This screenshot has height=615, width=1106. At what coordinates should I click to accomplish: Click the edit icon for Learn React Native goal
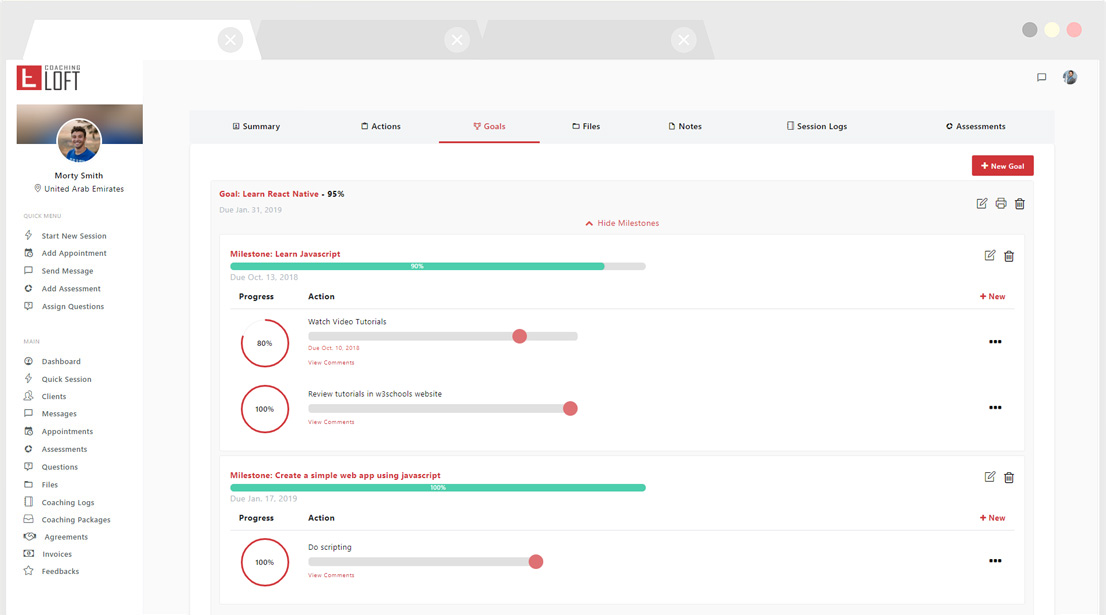point(982,204)
